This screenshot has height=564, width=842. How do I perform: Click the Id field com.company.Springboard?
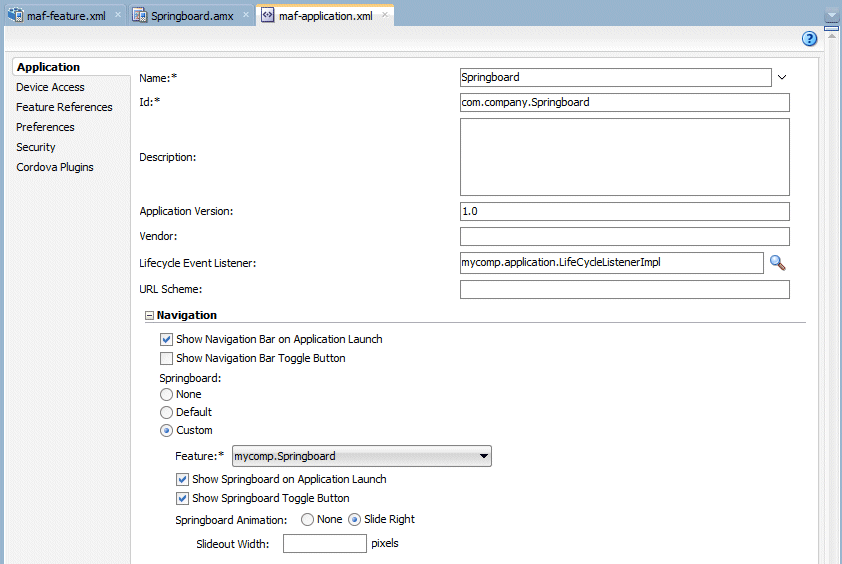pyautogui.click(x=625, y=103)
